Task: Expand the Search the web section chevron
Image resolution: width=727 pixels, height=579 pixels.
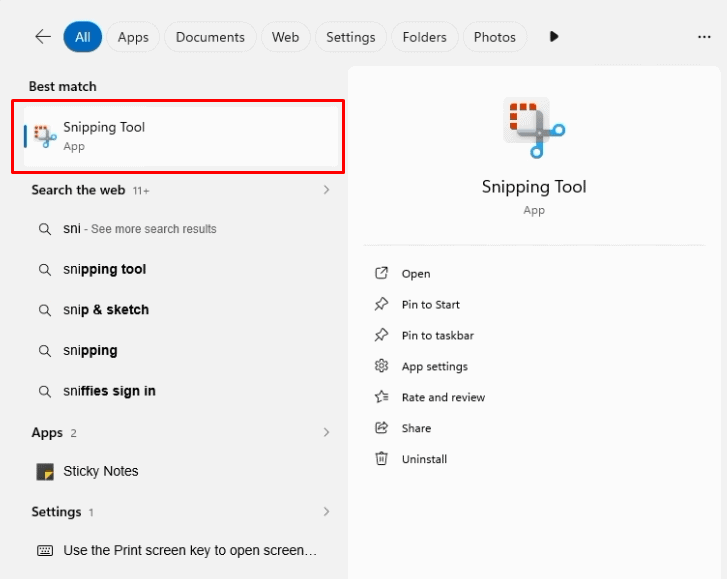Action: pyautogui.click(x=326, y=190)
